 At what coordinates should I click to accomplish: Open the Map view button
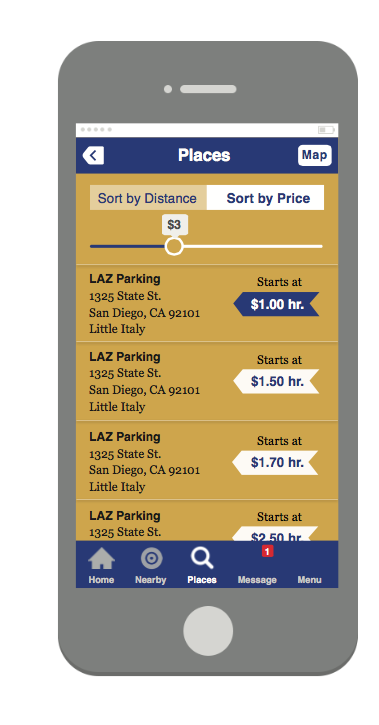[x=314, y=155]
